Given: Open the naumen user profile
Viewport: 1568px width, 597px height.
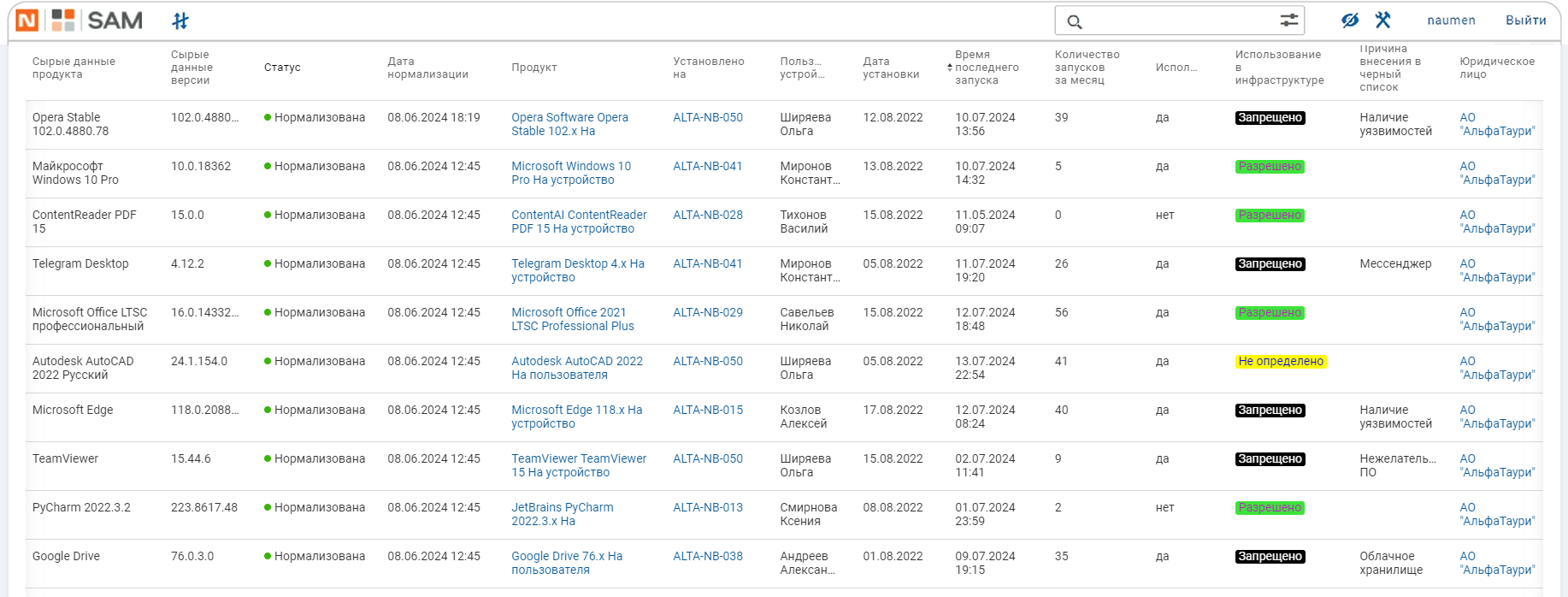Looking at the screenshot, I should (1451, 21).
